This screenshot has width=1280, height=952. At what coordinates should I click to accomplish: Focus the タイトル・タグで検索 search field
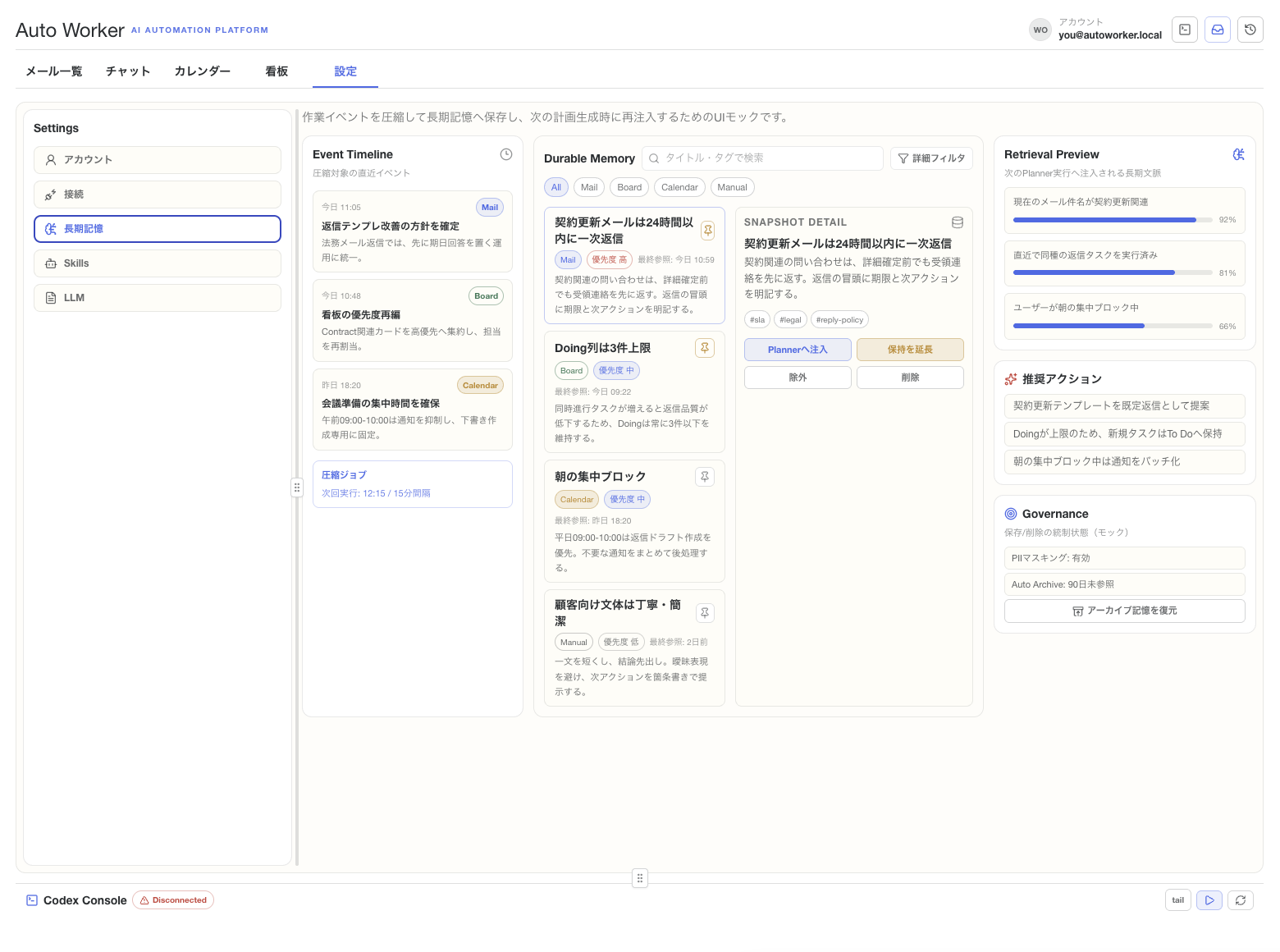(x=762, y=158)
